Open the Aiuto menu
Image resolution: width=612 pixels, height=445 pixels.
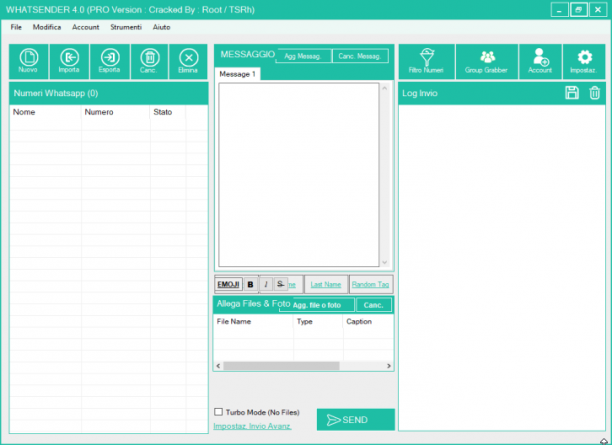click(162, 27)
